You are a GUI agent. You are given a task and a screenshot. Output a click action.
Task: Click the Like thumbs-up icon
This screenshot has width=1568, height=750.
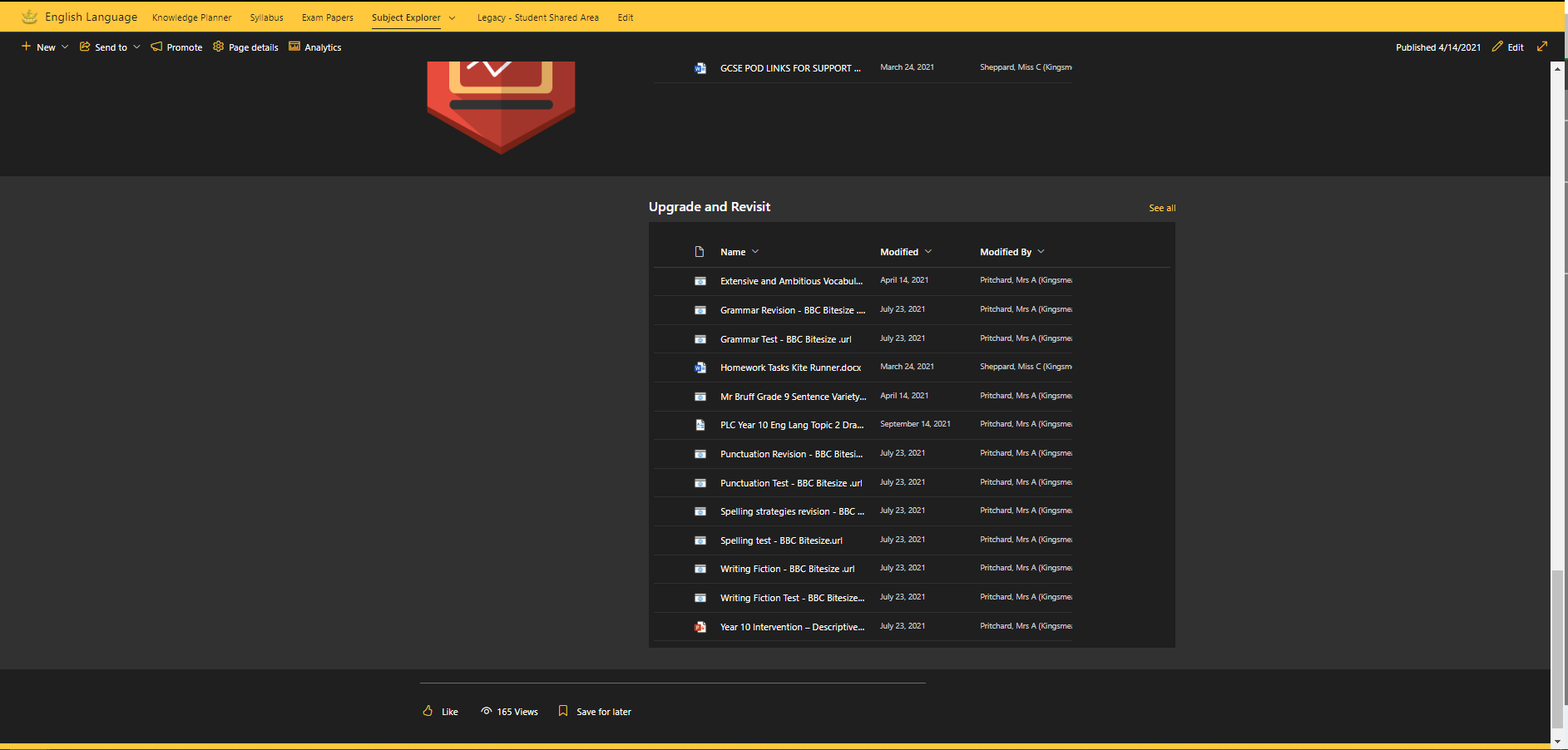(x=428, y=711)
